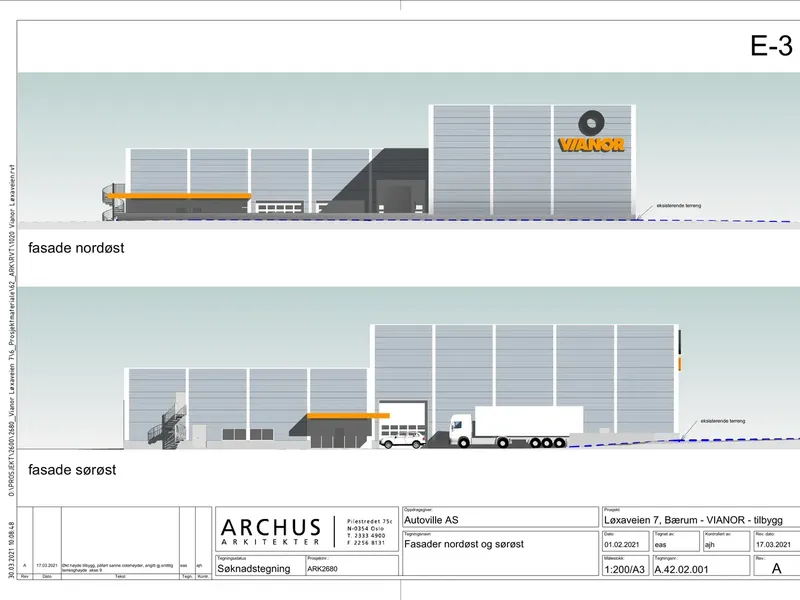
Task: Click drawing status 'Søknadstegning'
Action: point(254,568)
